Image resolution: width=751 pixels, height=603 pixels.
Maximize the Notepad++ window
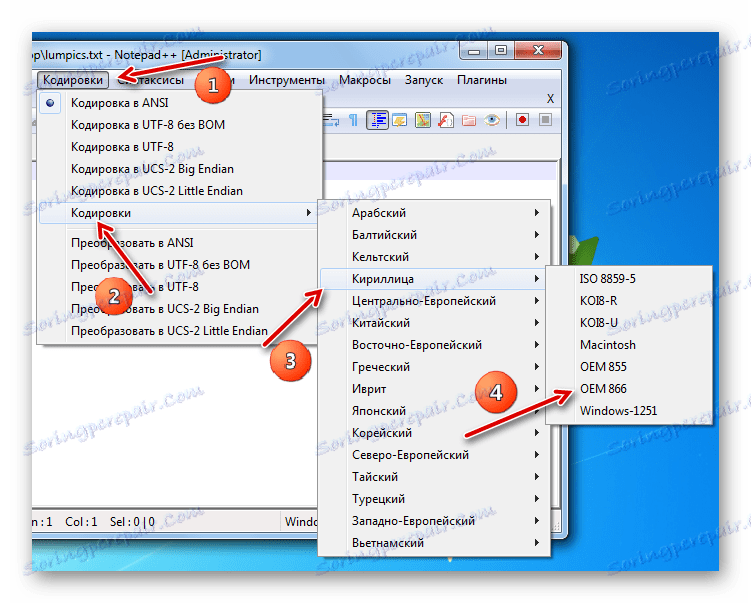click(501, 50)
